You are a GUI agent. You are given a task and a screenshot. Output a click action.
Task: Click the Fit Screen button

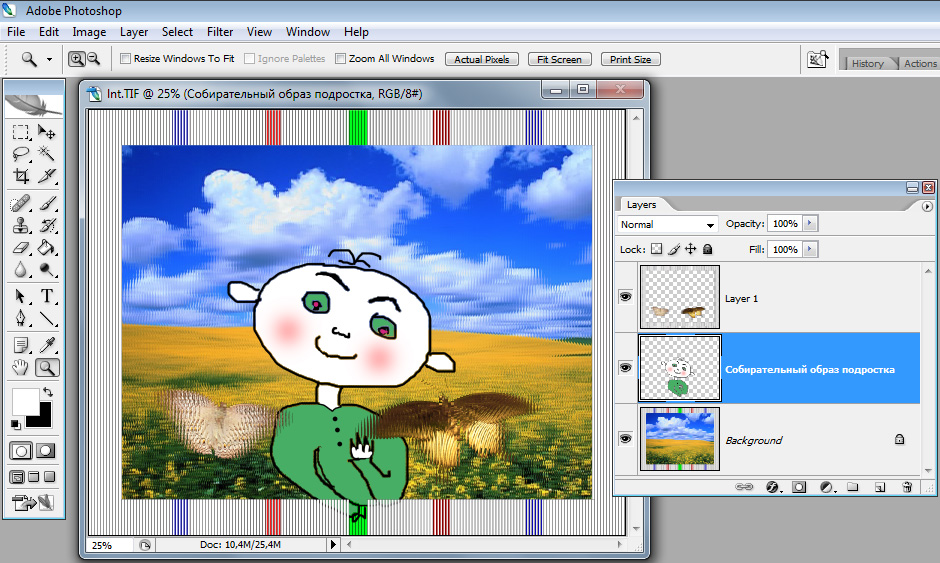click(559, 59)
